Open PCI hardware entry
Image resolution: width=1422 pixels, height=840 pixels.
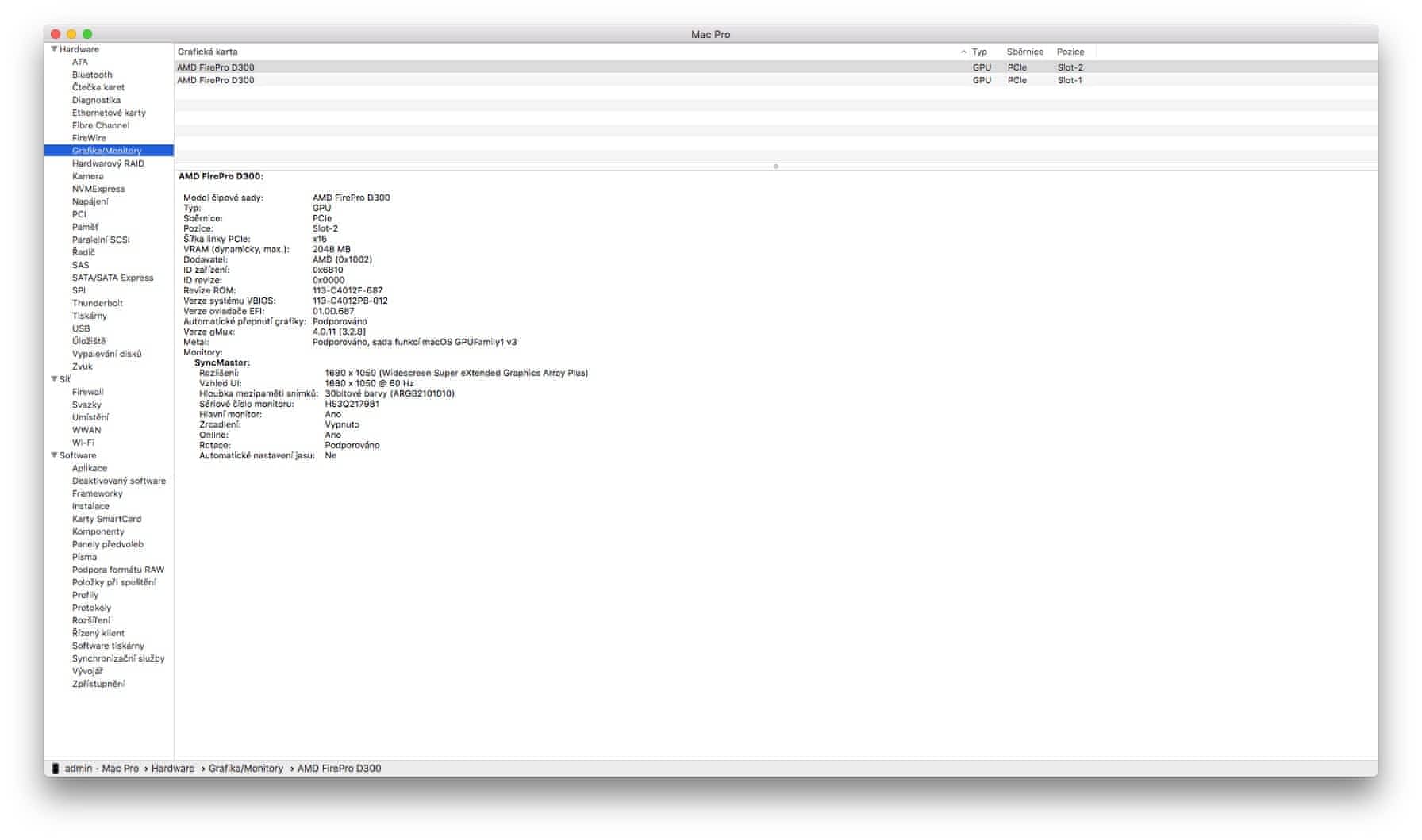tap(79, 214)
